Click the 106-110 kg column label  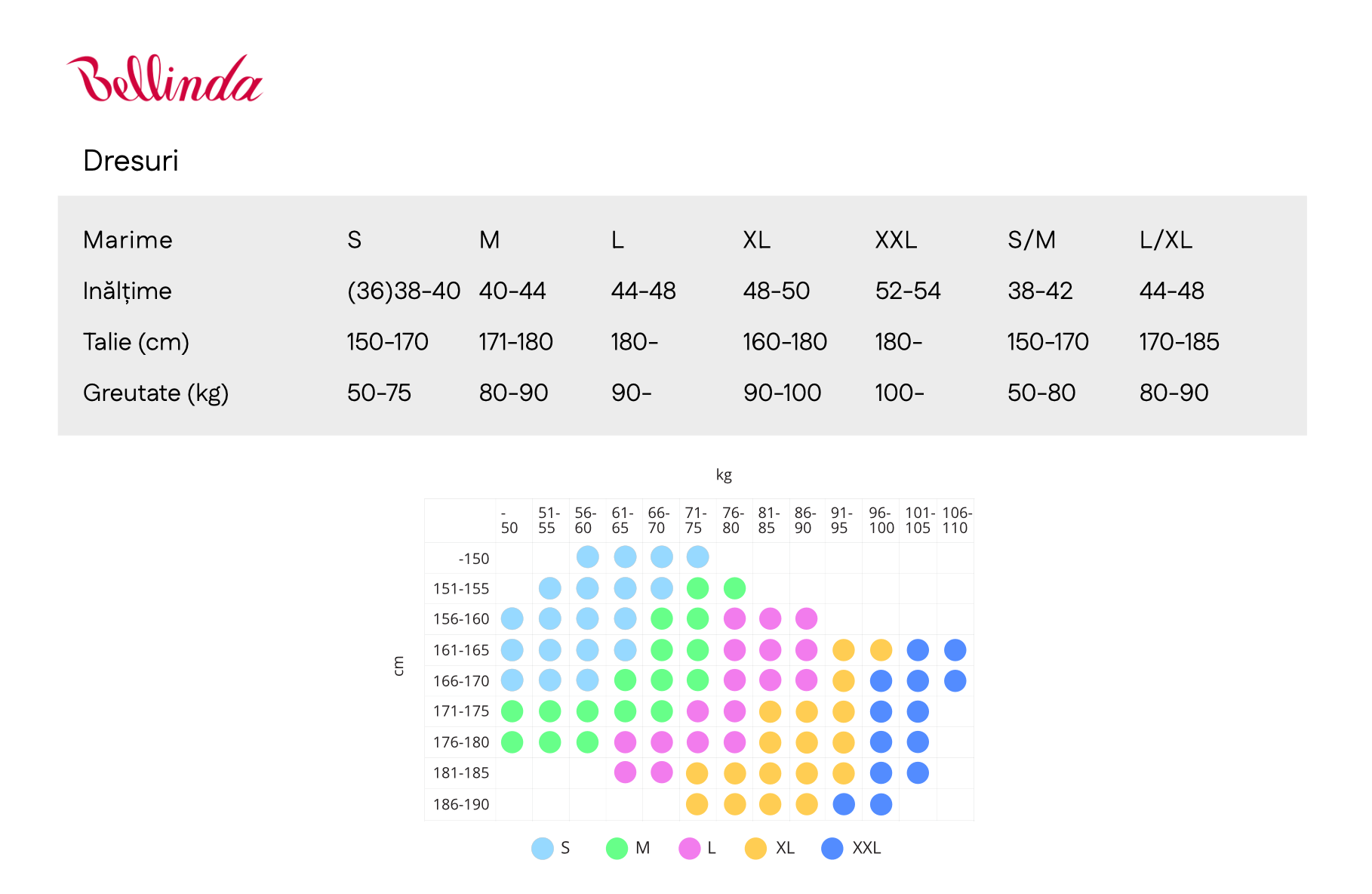point(956,520)
